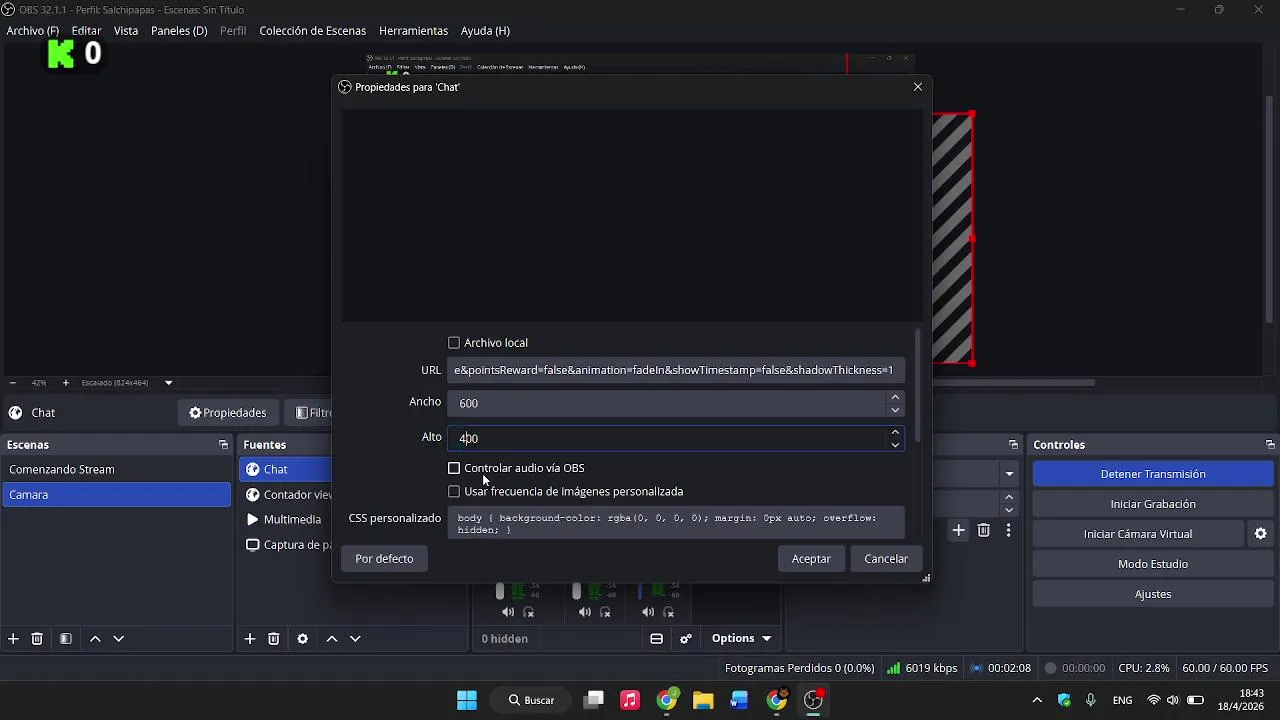Click the CSS personalizado text box

(x=676, y=523)
